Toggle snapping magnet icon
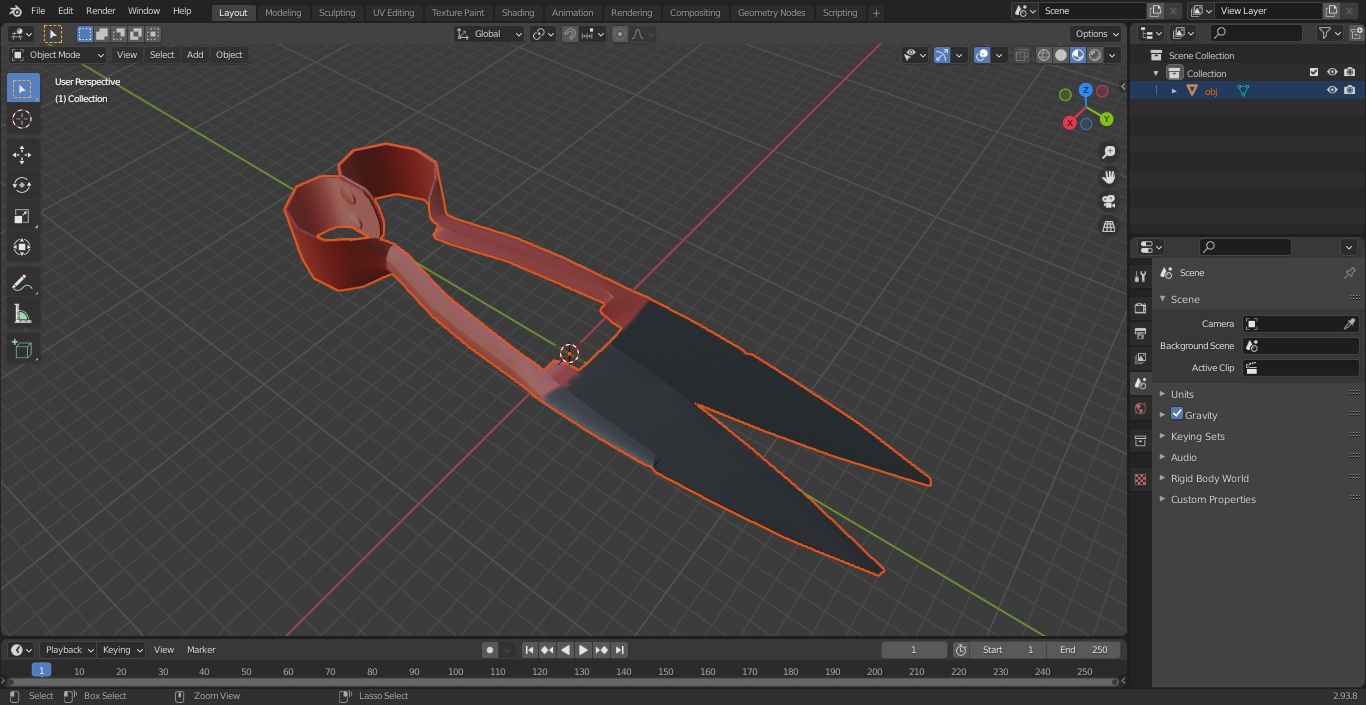 point(570,34)
